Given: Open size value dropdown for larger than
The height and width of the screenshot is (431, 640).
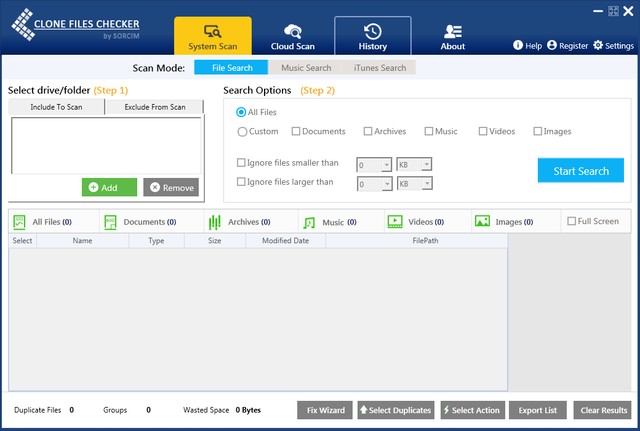Looking at the screenshot, I should (x=387, y=184).
